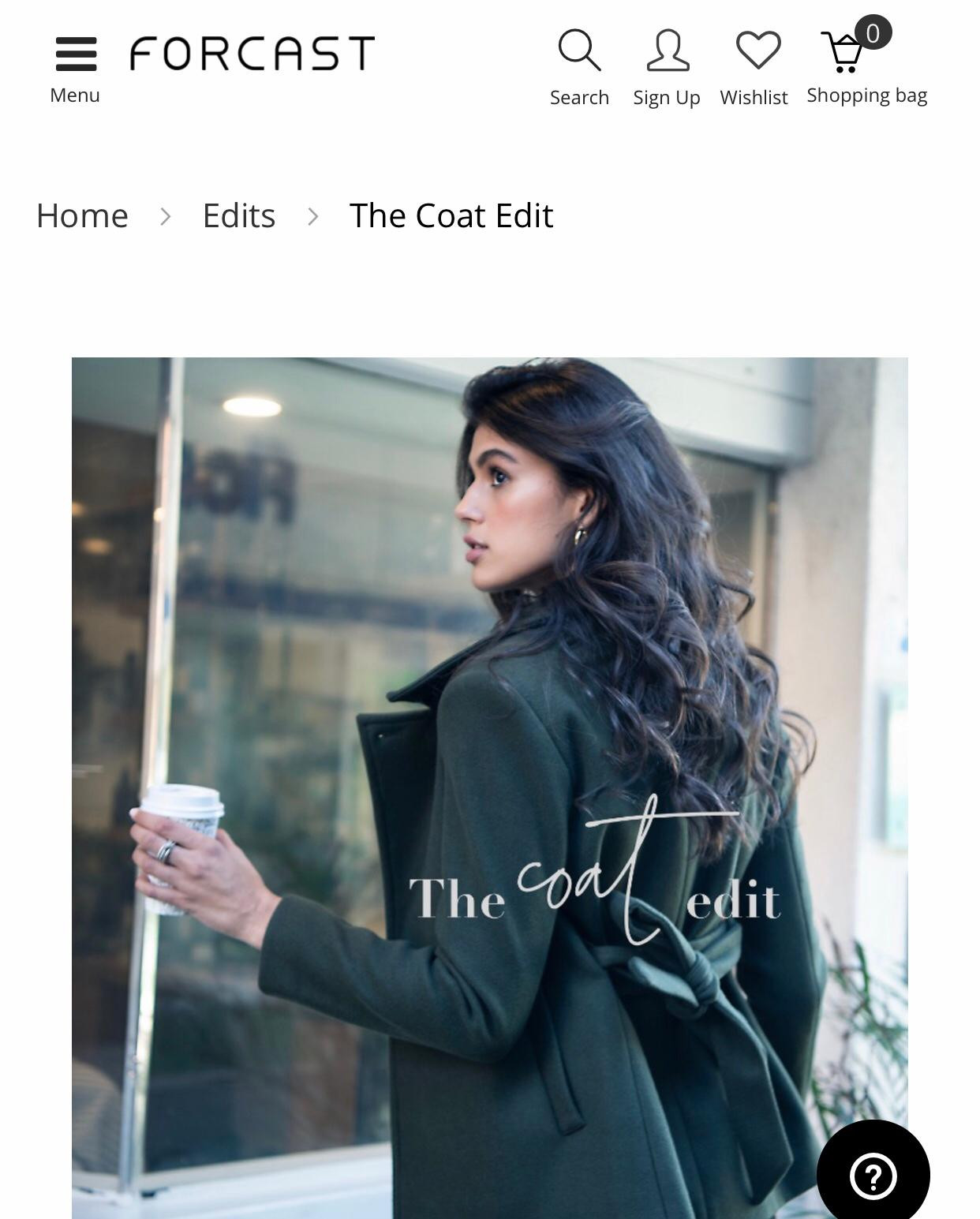Select The Coat Edit breadcrumb
The height and width of the screenshot is (1219, 980).
coord(451,215)
